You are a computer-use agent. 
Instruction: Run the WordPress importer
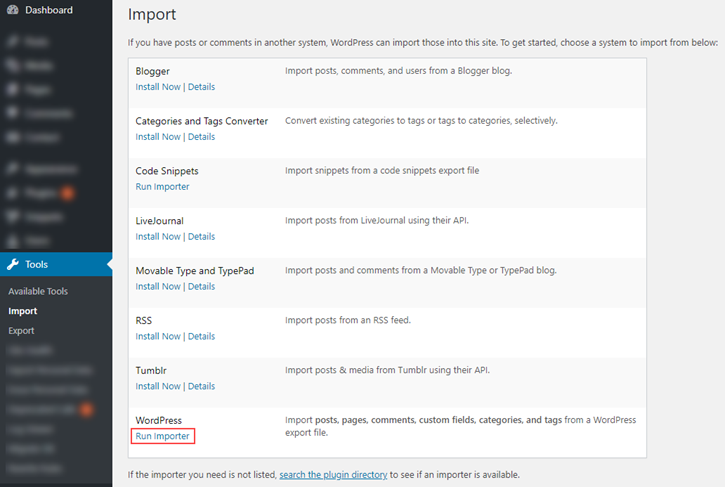point(162,436)
